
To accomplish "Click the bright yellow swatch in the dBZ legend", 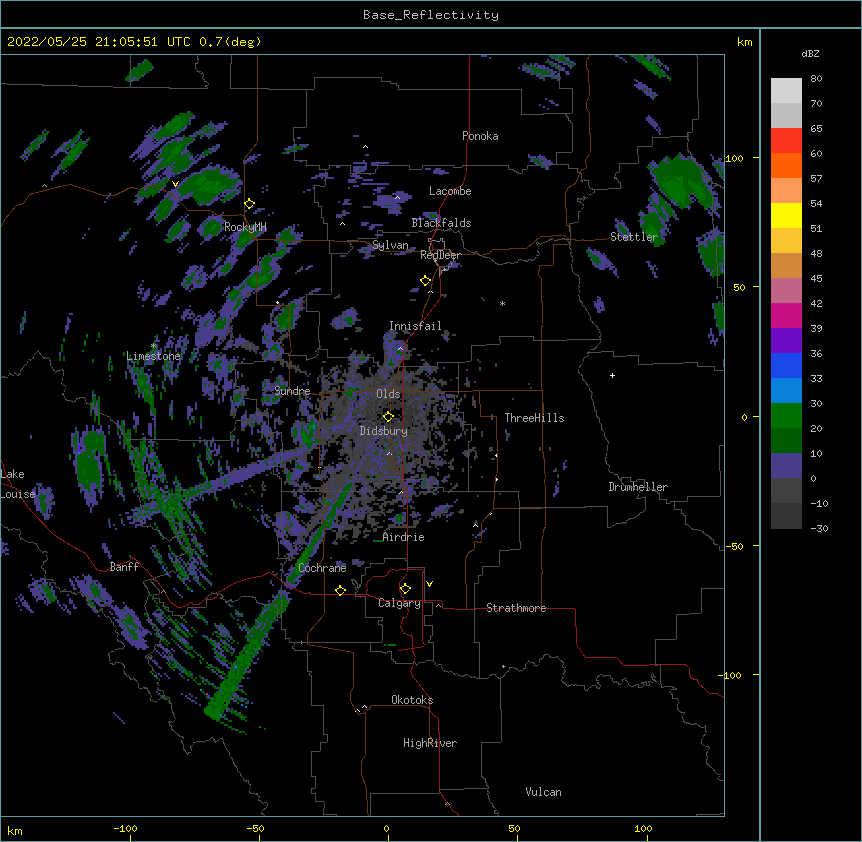I will point(786,215).
